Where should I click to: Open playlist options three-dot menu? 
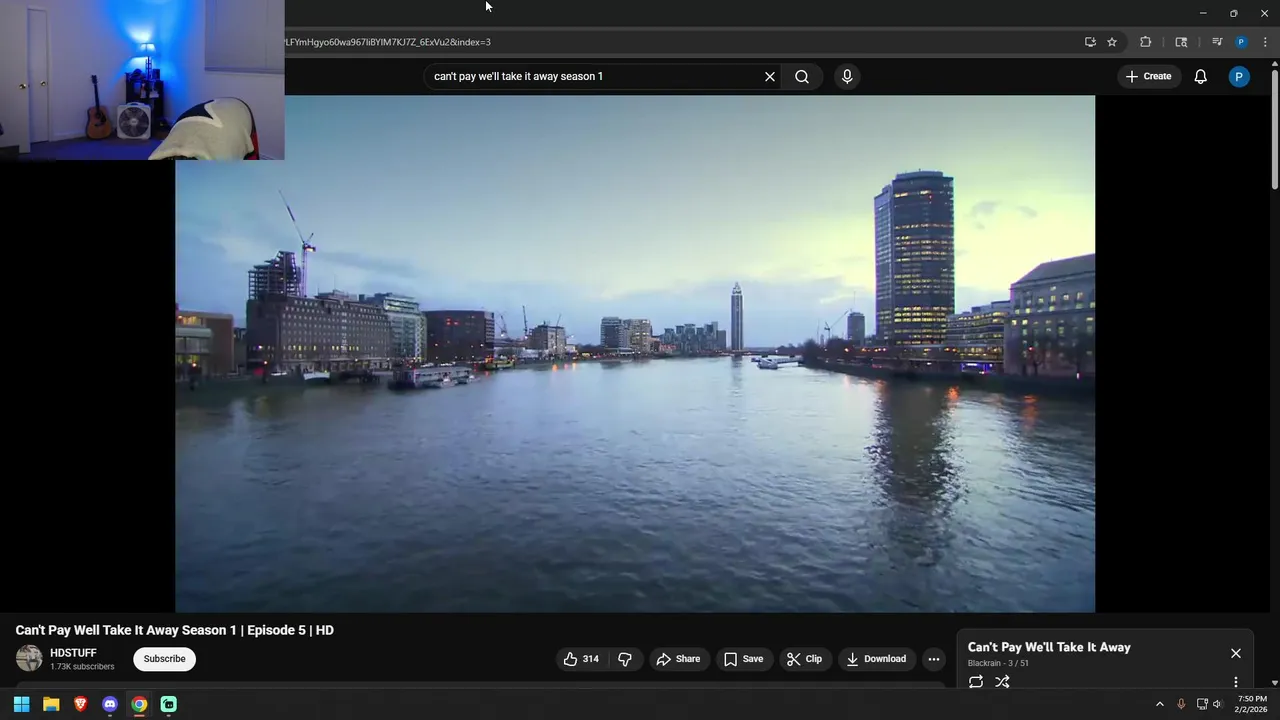click(1236, 682)
